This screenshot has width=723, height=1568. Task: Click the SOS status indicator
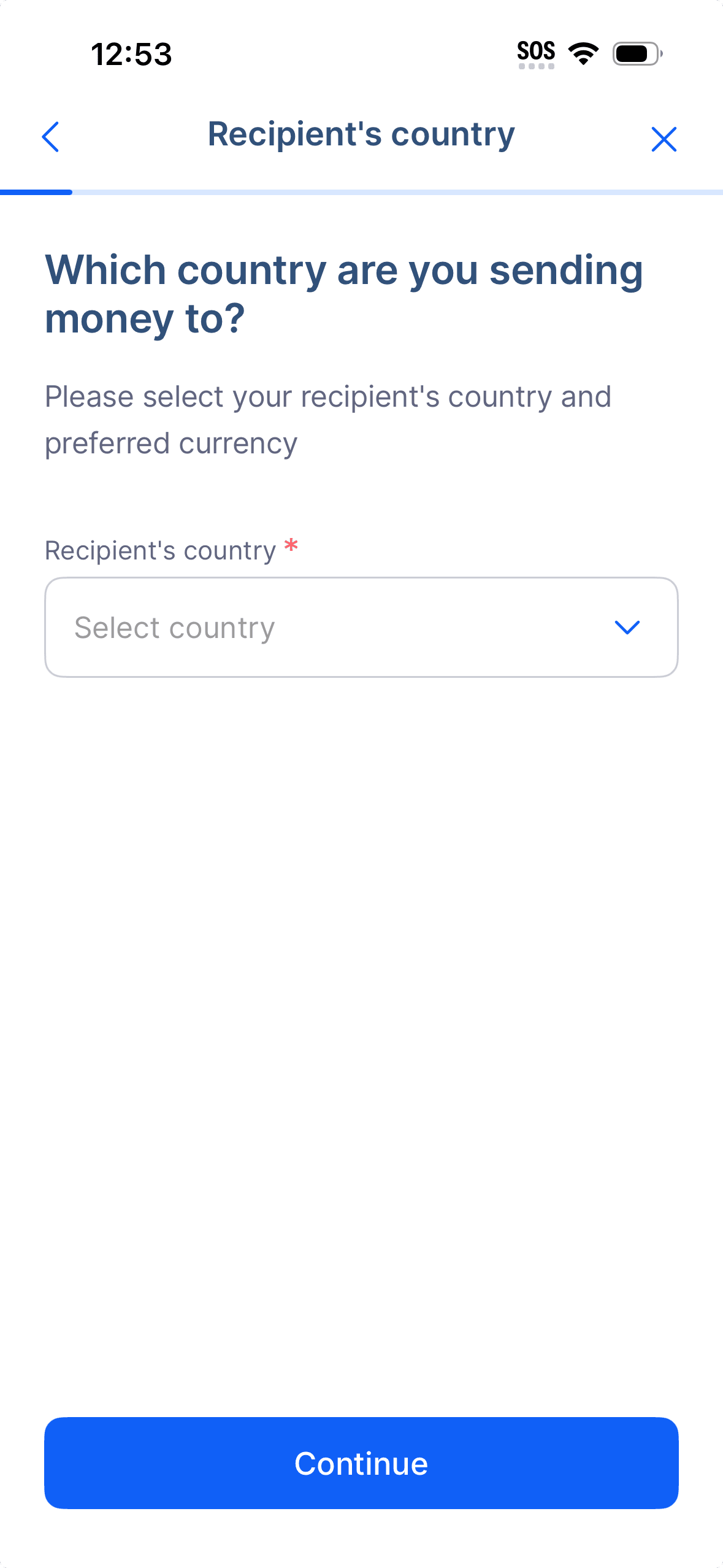click(x=536, y=51)
